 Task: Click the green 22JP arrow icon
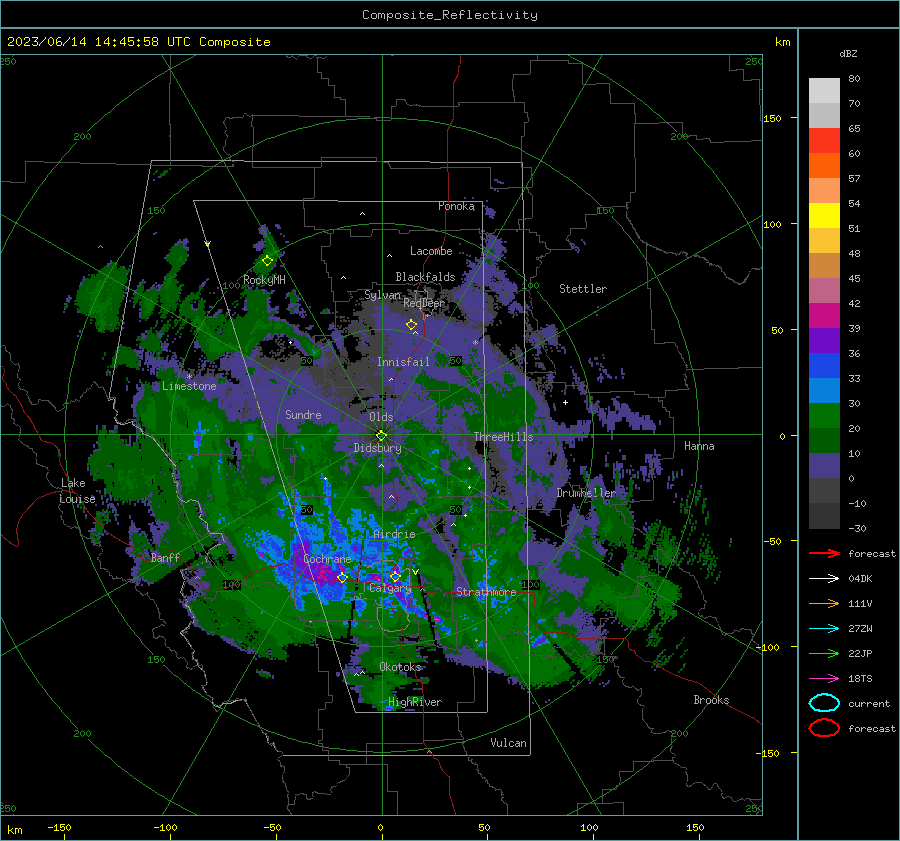click(824, 653)
